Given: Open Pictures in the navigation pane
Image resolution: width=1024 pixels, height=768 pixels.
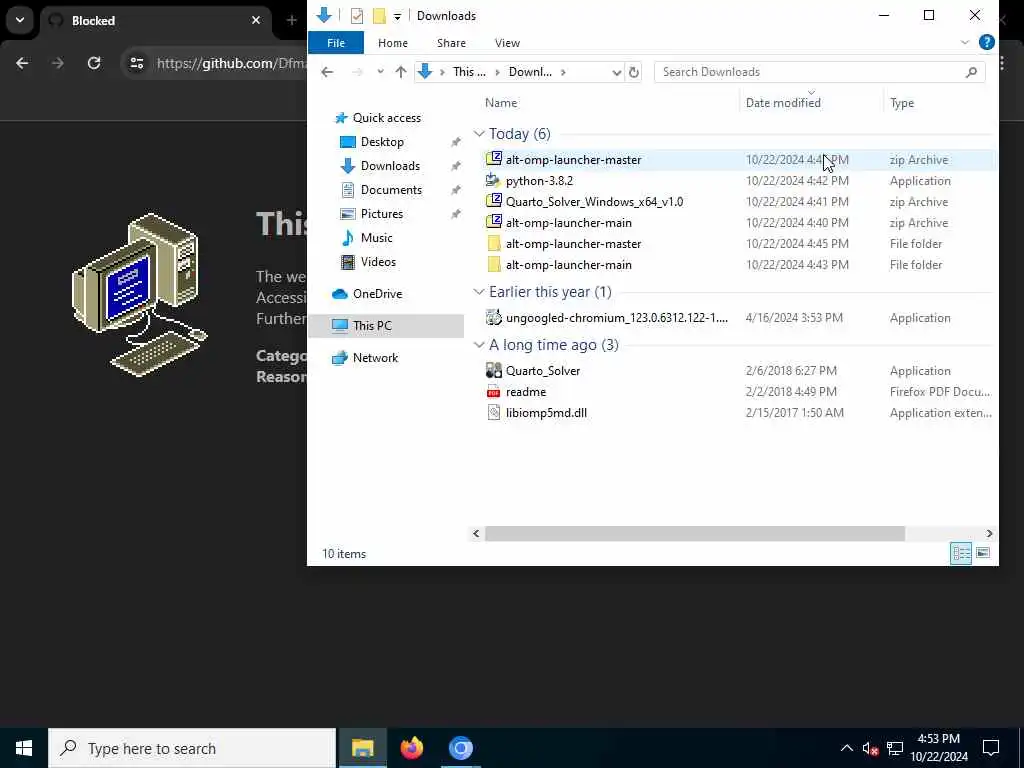Looking at the screenshot, I should pyautogui.click(x=381, y=214).
